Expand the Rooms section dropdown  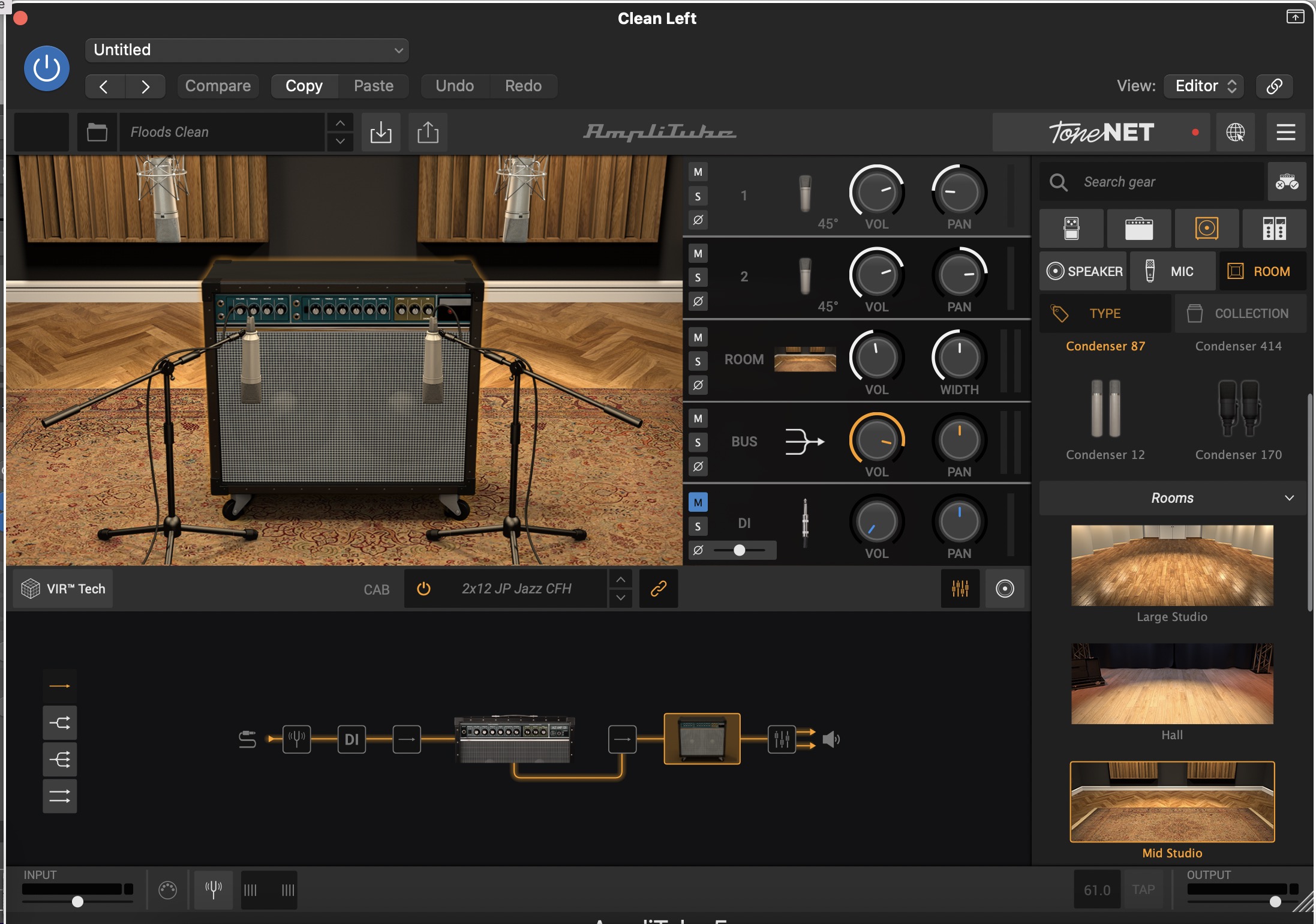pos(1172,498)
